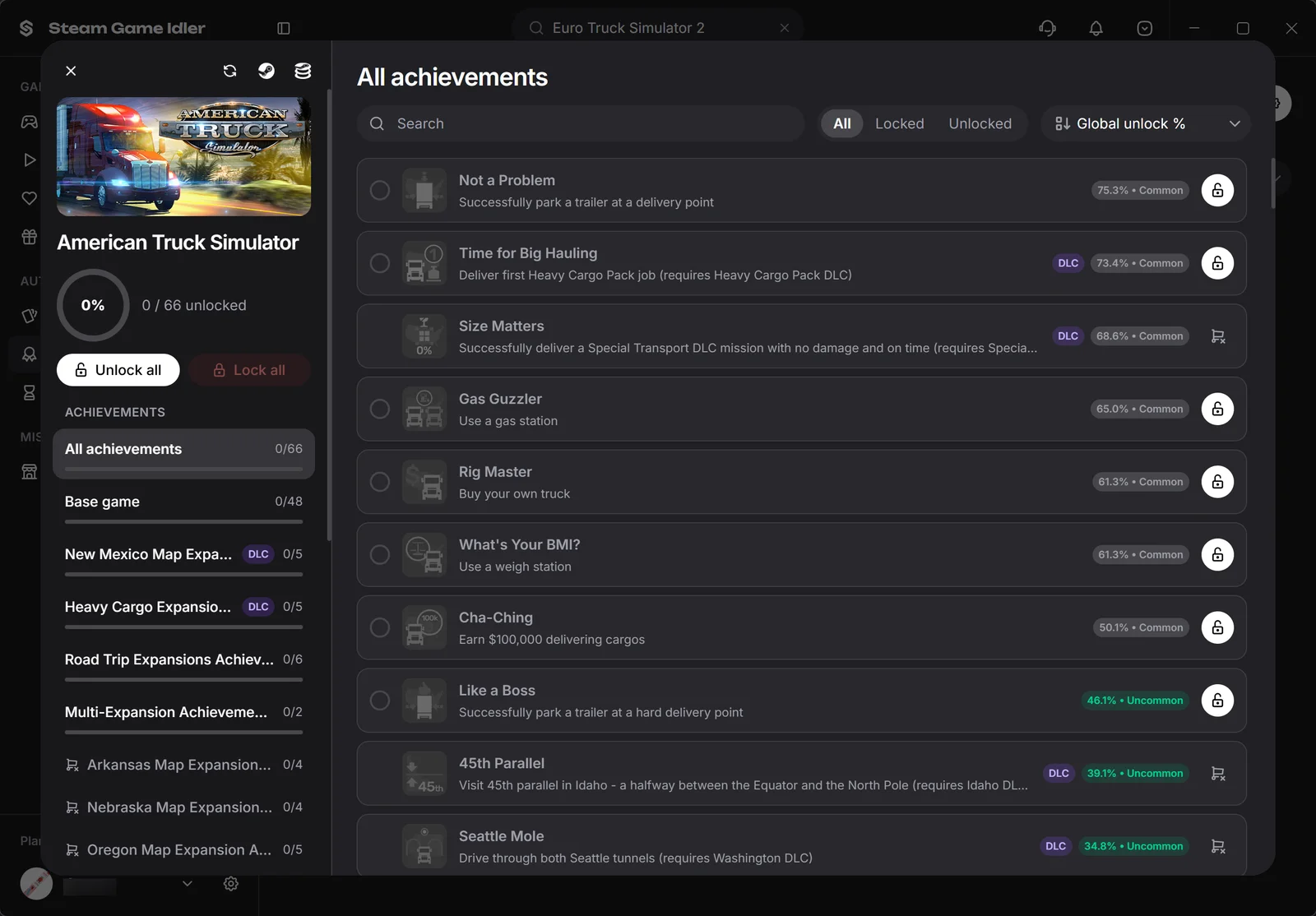
Task: Unlock the Not a Problem achievement
Action: pos(1217,190)
